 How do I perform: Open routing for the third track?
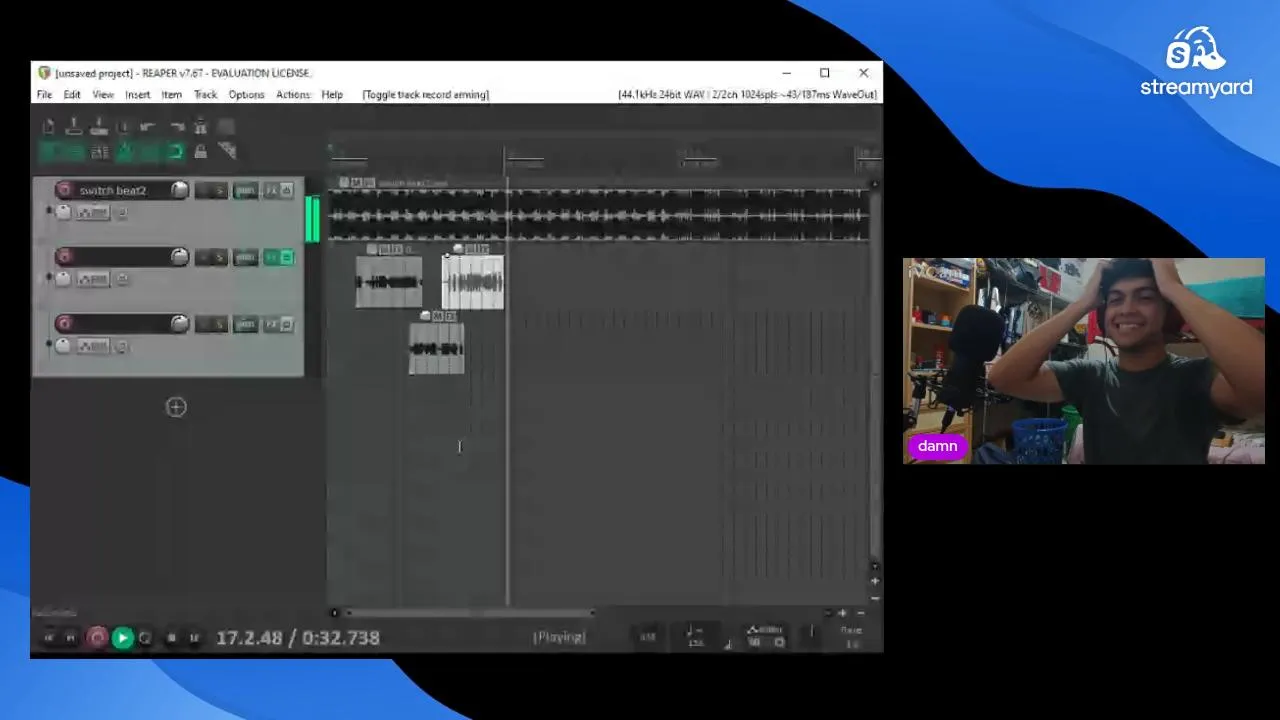245,324
